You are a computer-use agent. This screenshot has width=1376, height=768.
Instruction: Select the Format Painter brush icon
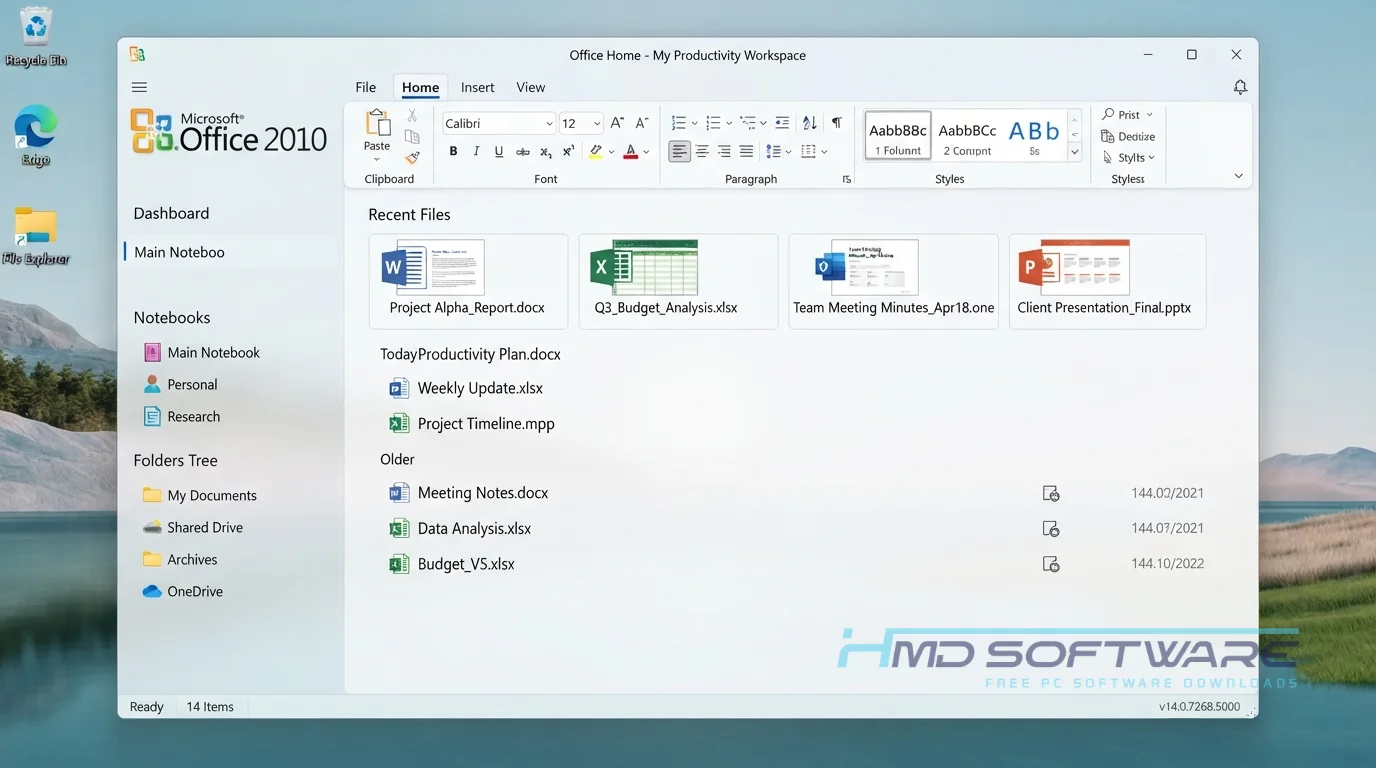click(x=412, y=158)
